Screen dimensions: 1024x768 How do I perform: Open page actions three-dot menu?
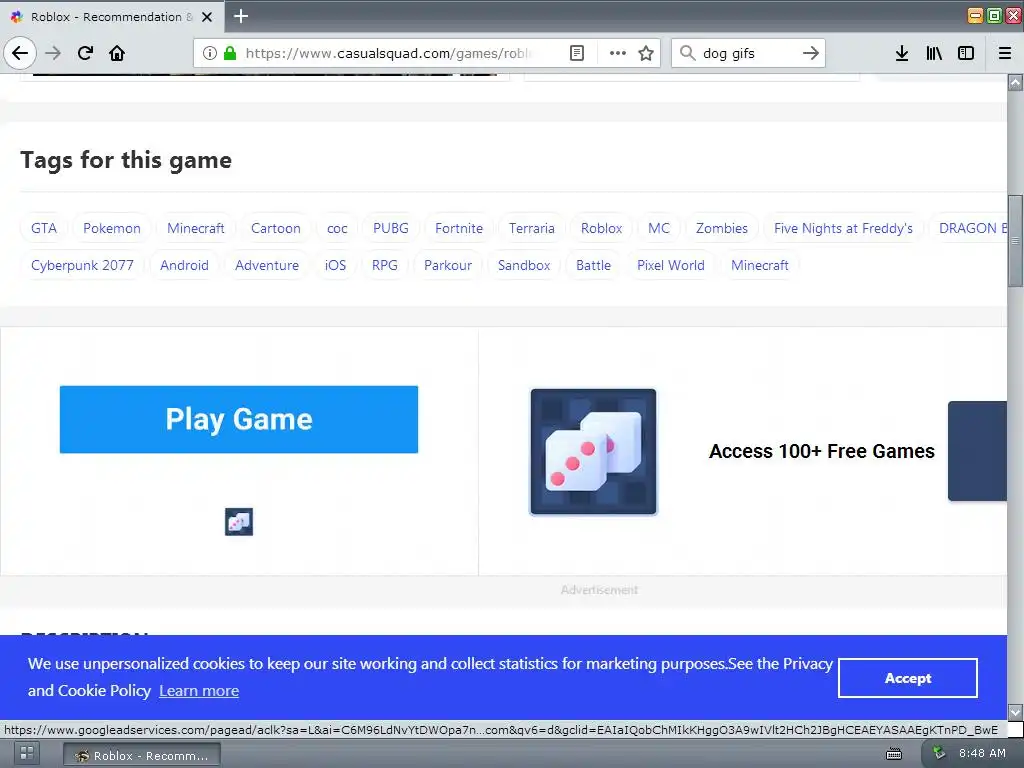pos(617,53)
